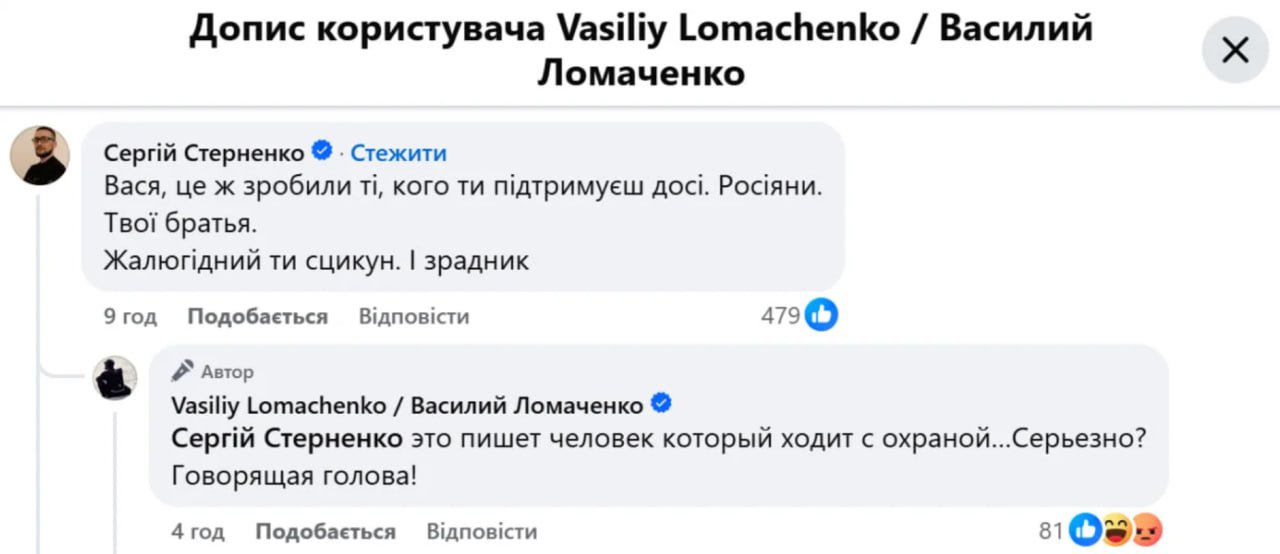
Task: Click the bold Сергій Стерненко mention in reply
Action: coord(287,439)
